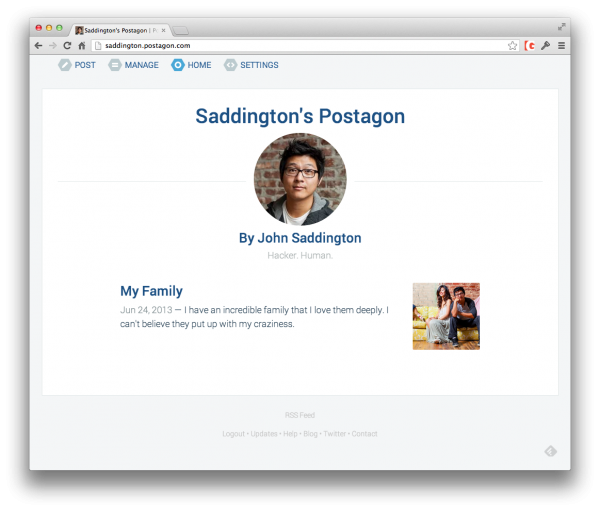
Task: Click the circular author profile photo
Action: pos(300,179)
